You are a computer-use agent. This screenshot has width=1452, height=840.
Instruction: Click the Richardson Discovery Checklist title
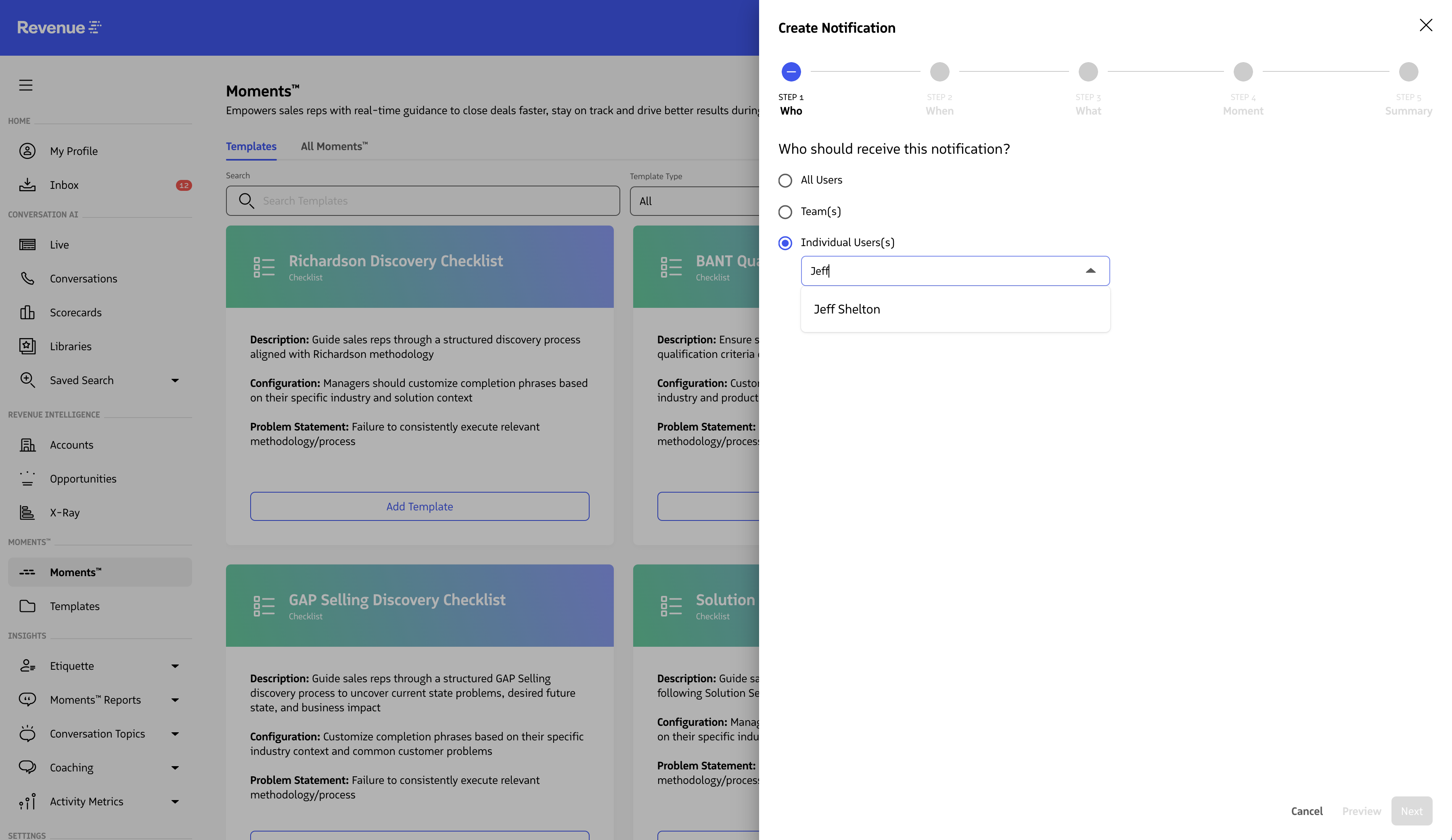tap(396, 261)
